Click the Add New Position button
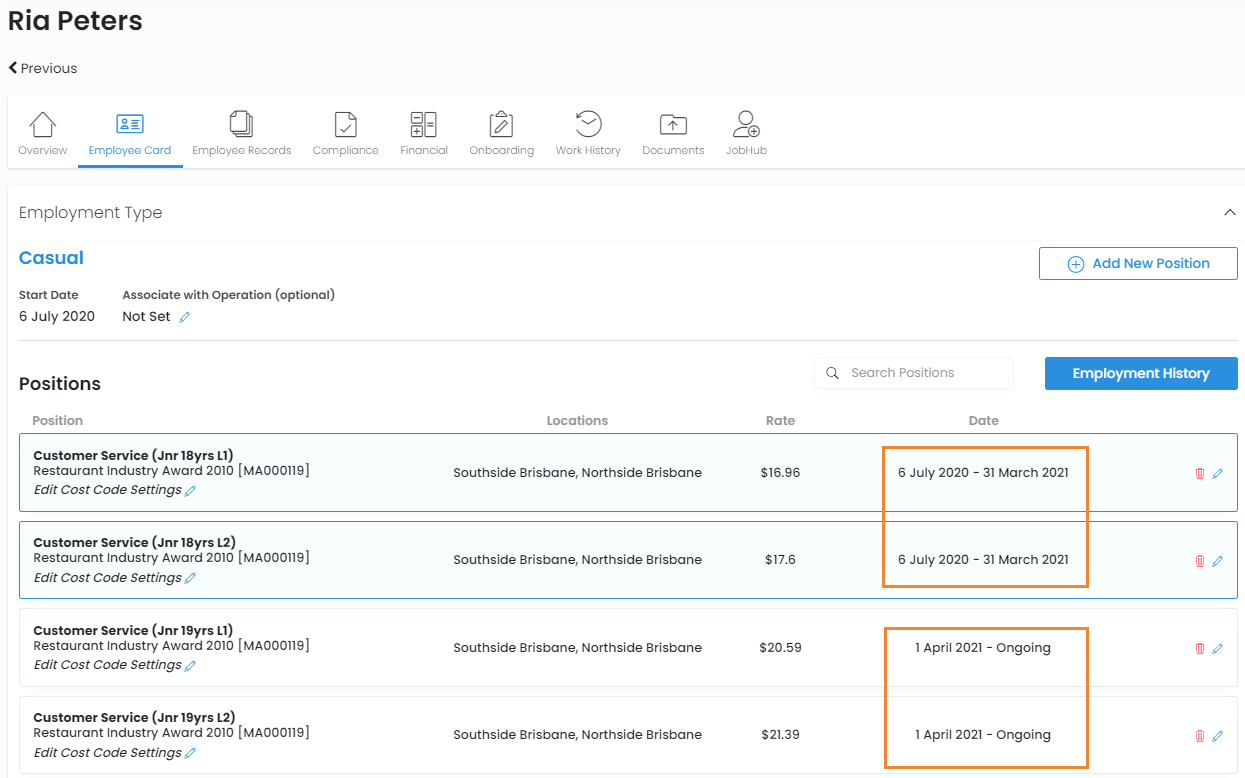1245x778 pixels. (x=1138, y=264)
